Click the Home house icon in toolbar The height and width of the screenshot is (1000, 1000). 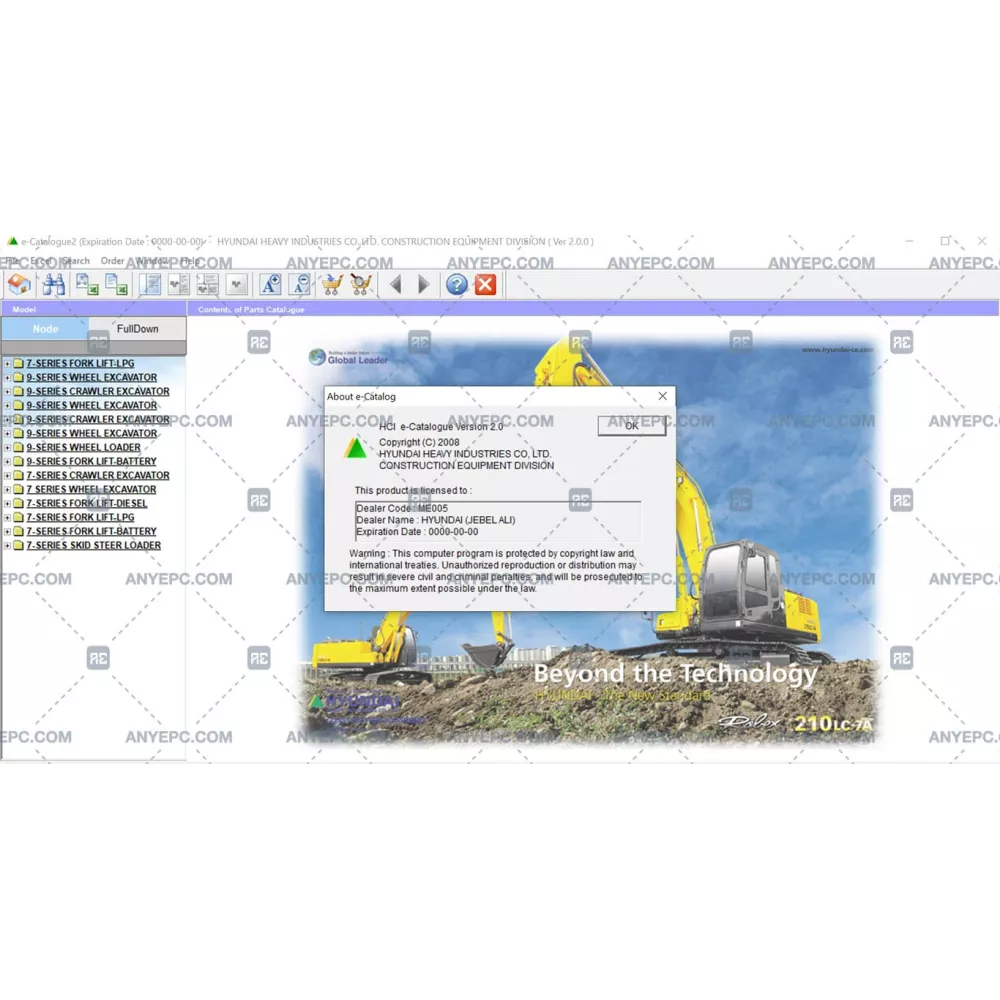(19, 285)
